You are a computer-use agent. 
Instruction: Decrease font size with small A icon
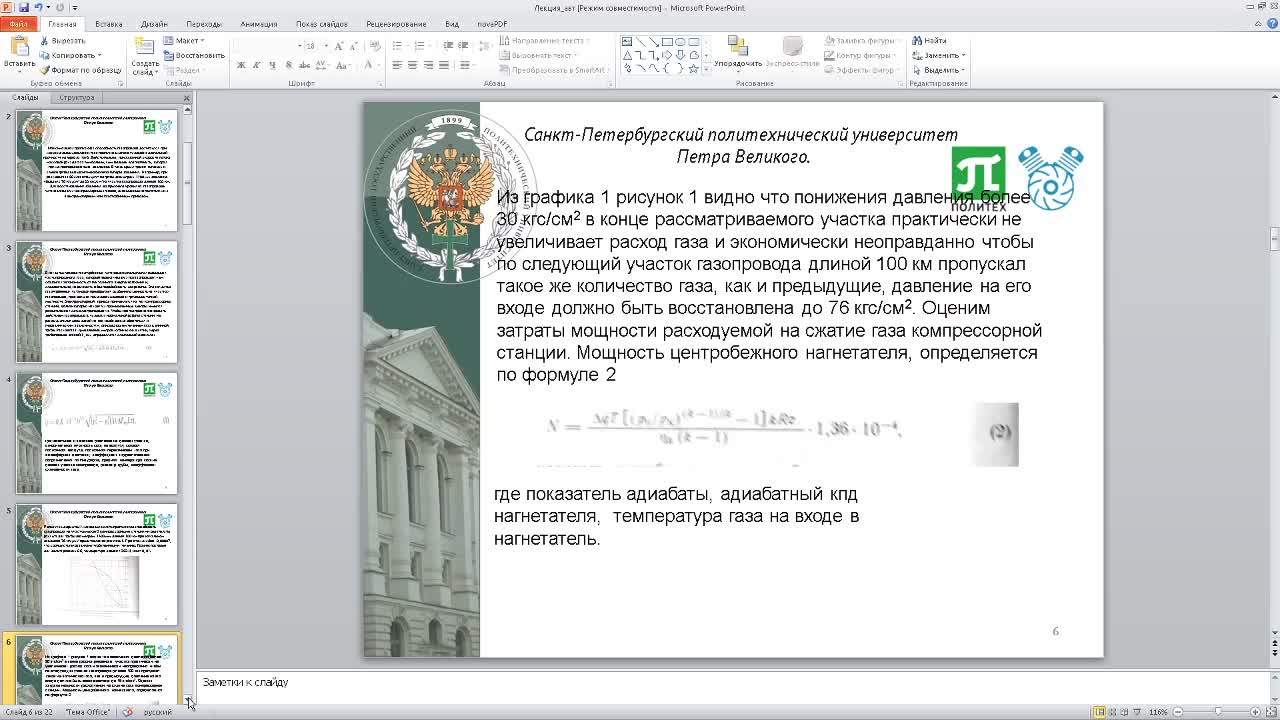pyautogui.click(x=354, y=46)
